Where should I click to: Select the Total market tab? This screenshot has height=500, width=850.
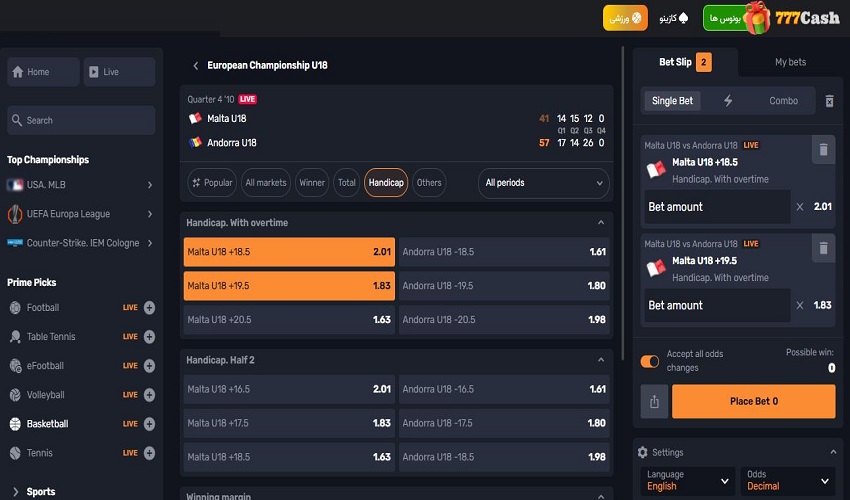[346, 183]
